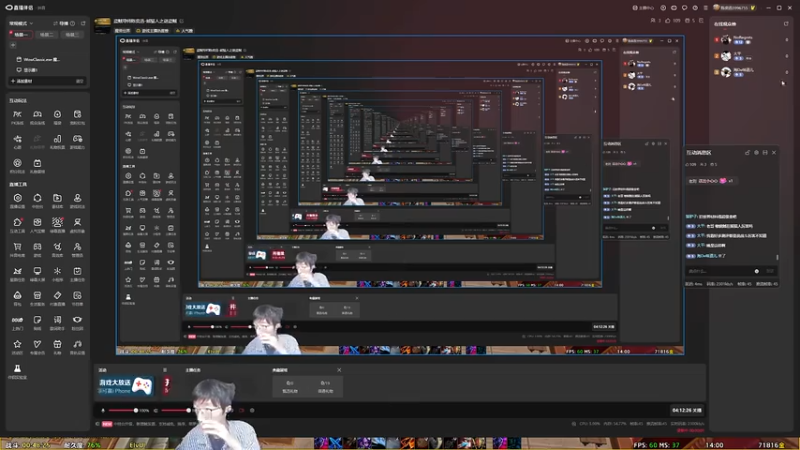The height and width of the screenshot is (450, 800).
Task: Open the hamburger menu in title bar
Action: [706, 8]
